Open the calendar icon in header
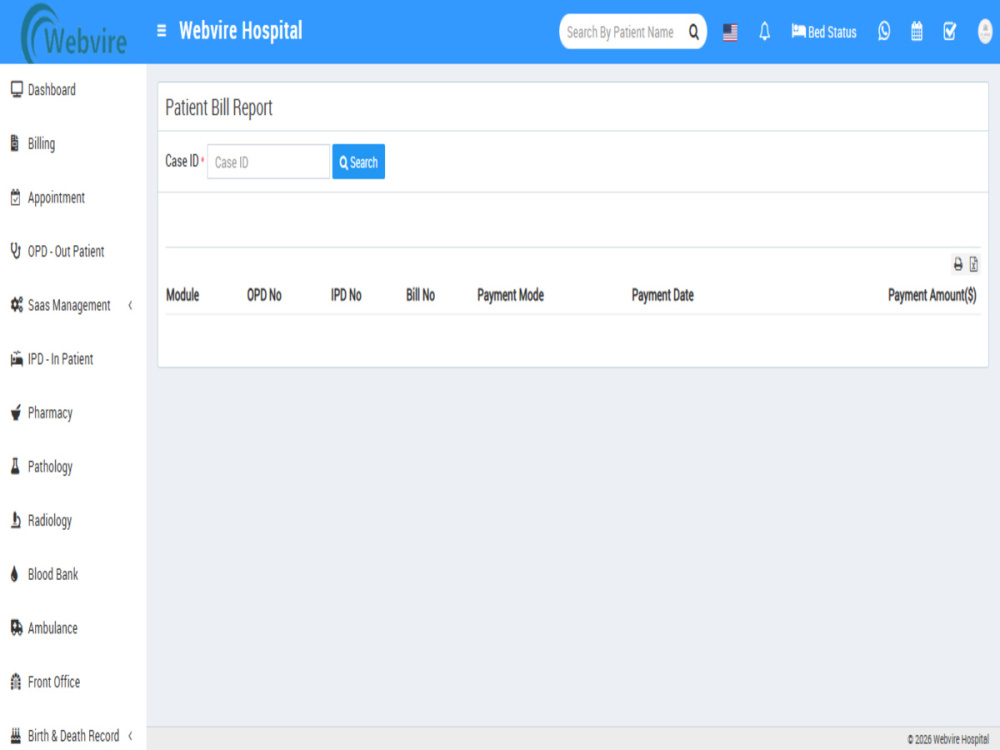The image size is (1000, 750). click(916, 31)
